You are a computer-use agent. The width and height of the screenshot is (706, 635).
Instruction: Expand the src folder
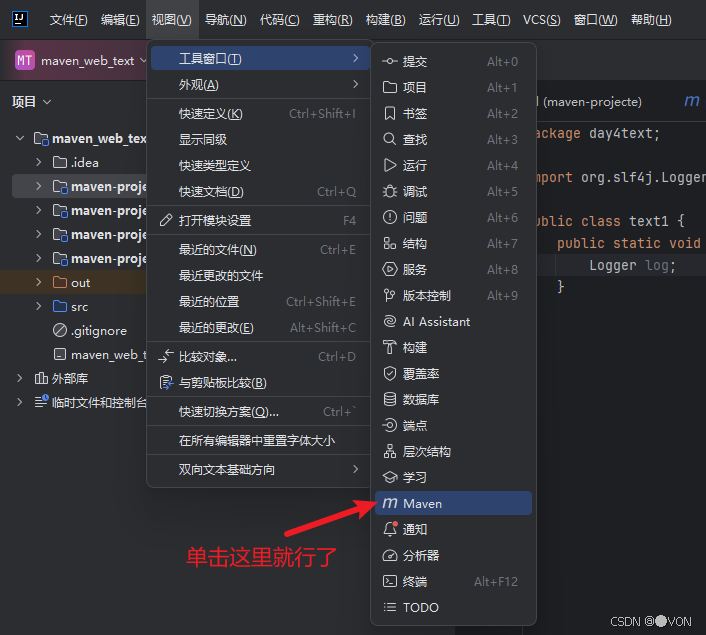pyautogui.click(x=39, y=306)
